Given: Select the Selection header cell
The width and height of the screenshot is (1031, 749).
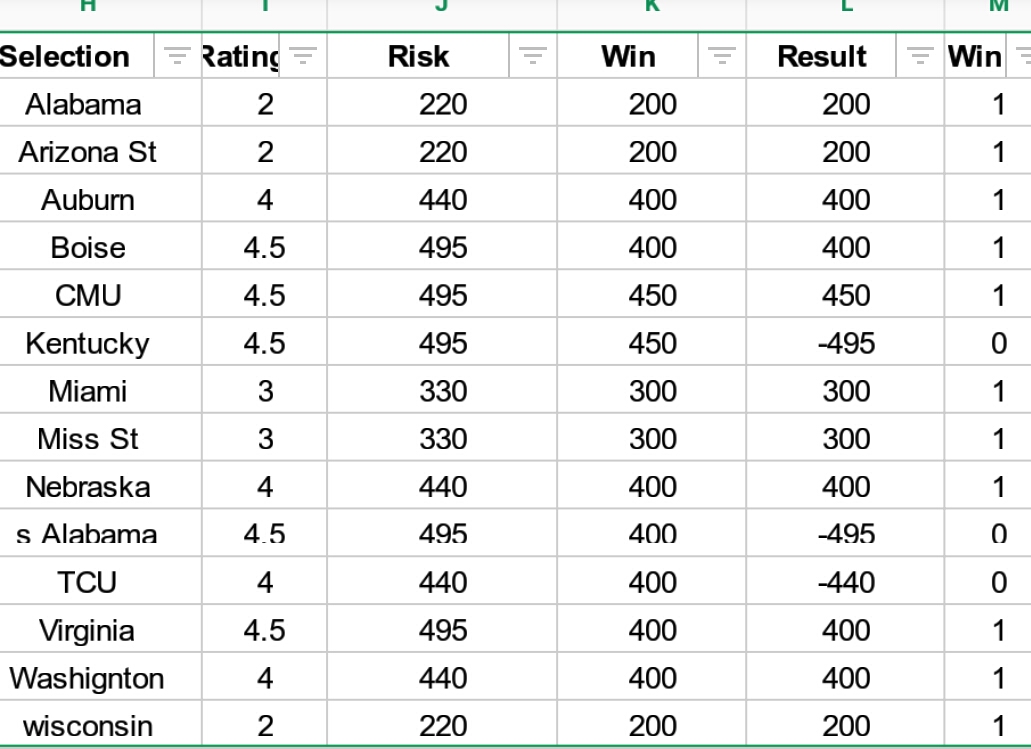Looking at the screenshot, I should pos(66,56).
